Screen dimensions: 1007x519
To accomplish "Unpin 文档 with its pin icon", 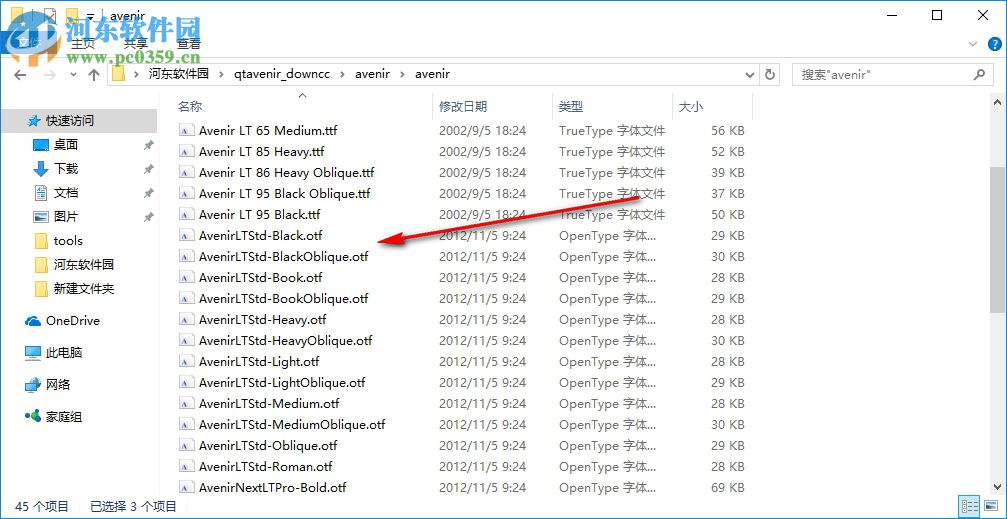I will click(148, 193).
